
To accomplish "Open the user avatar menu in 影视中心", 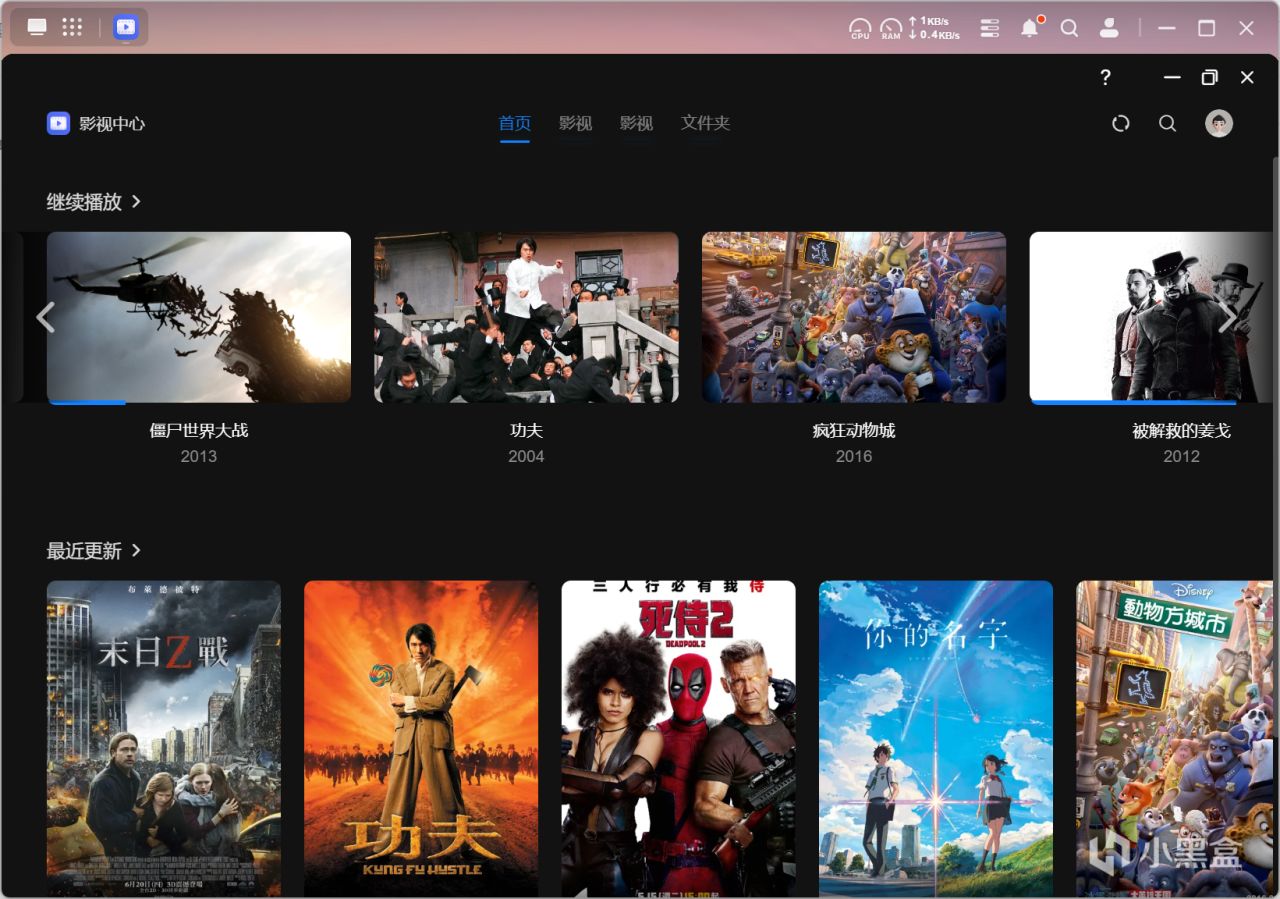I will coord(1218,123).
